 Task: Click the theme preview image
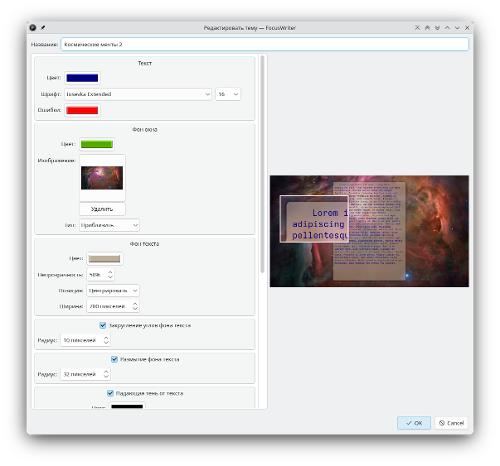click(x=369, y=231)
